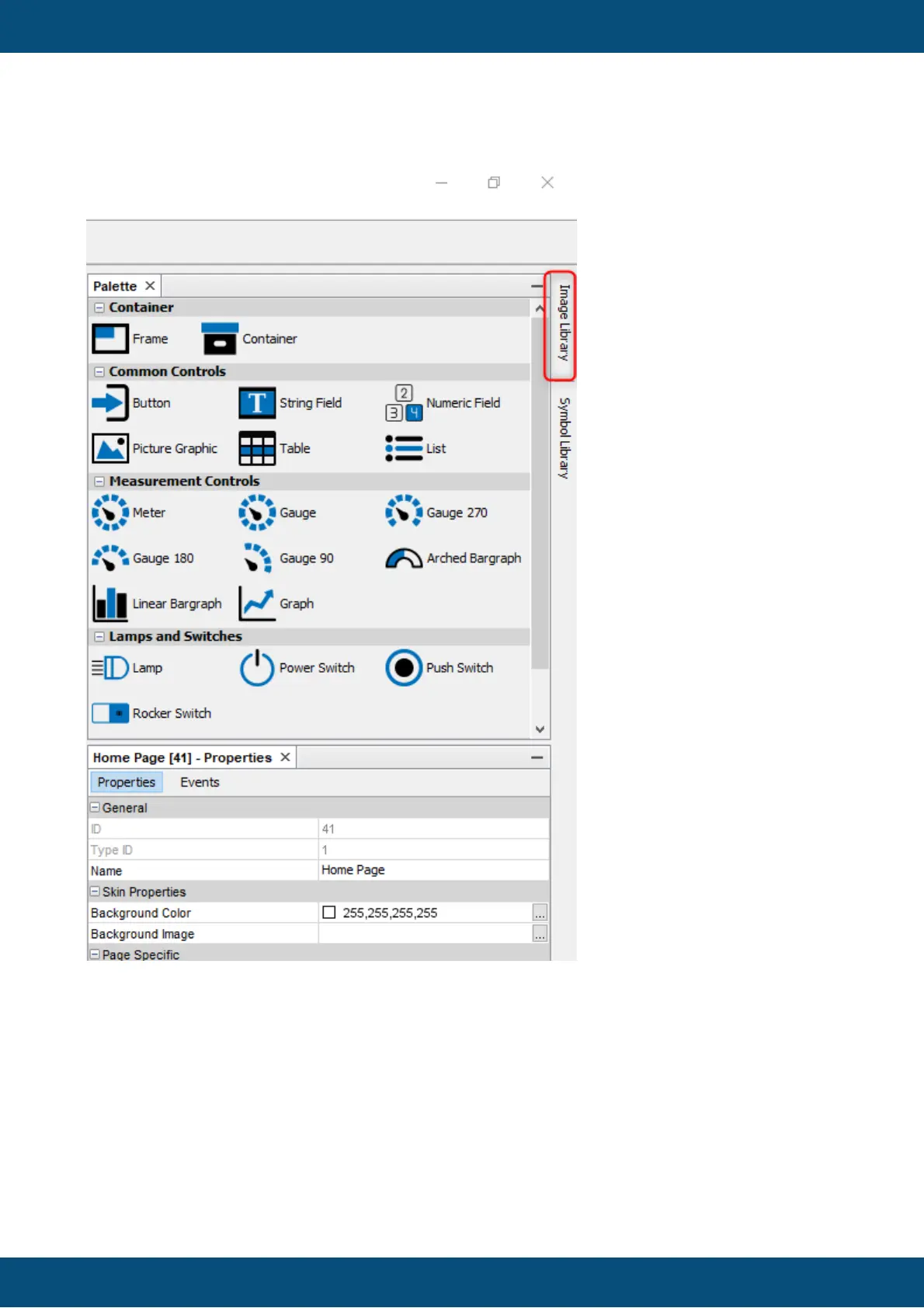Click the Background Color property label

point(141,913)
